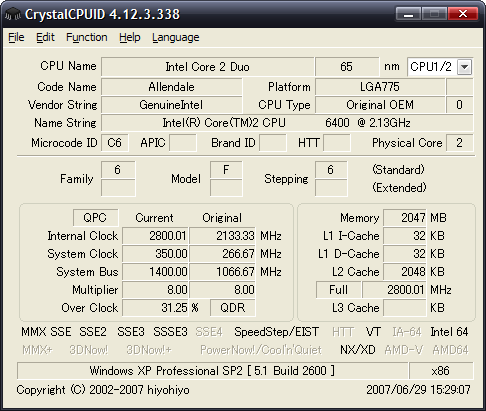This screenshot has width=486, height=411.
Task: Click the empty HTT field box
Action: coord(337,143)
